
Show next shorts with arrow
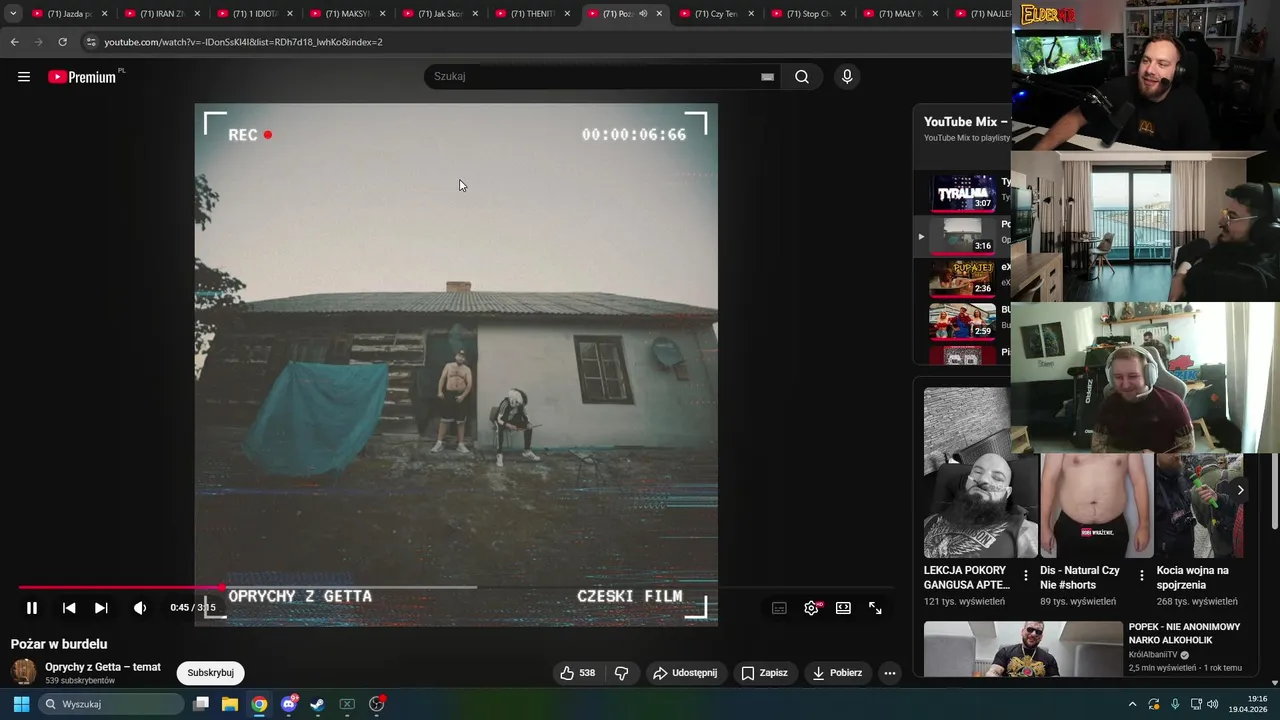point(1240,490)
